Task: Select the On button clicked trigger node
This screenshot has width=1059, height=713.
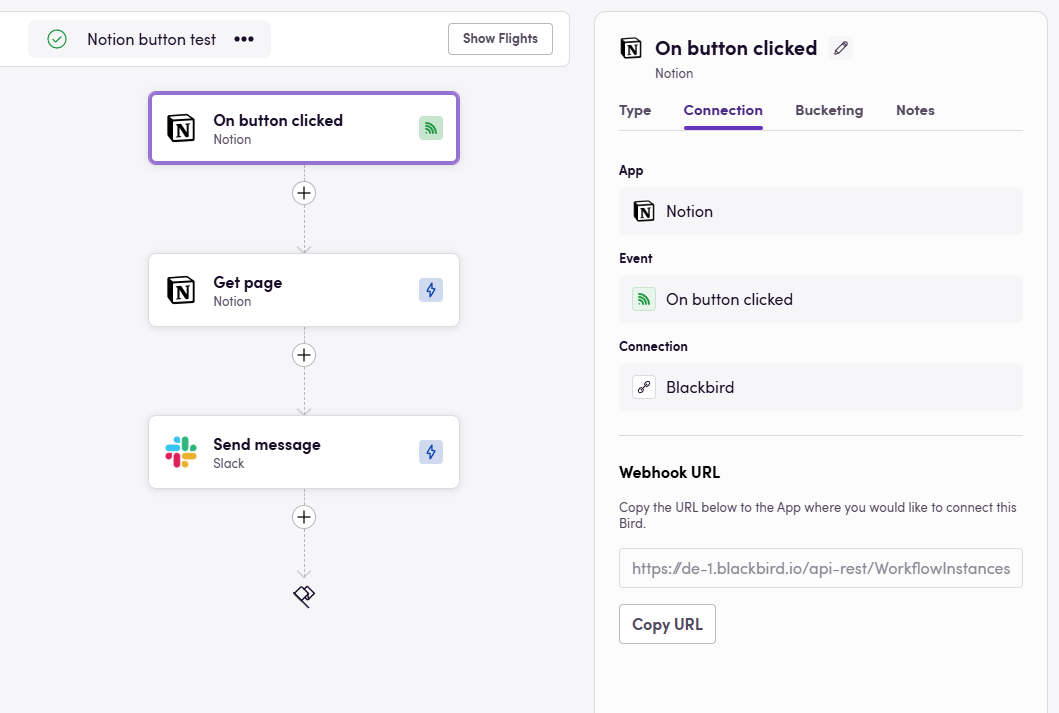Action: point(304,128)
